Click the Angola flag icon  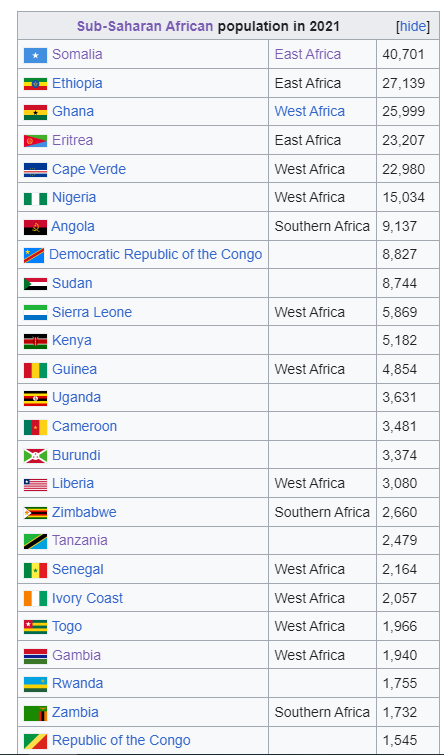tap(36, 227)
